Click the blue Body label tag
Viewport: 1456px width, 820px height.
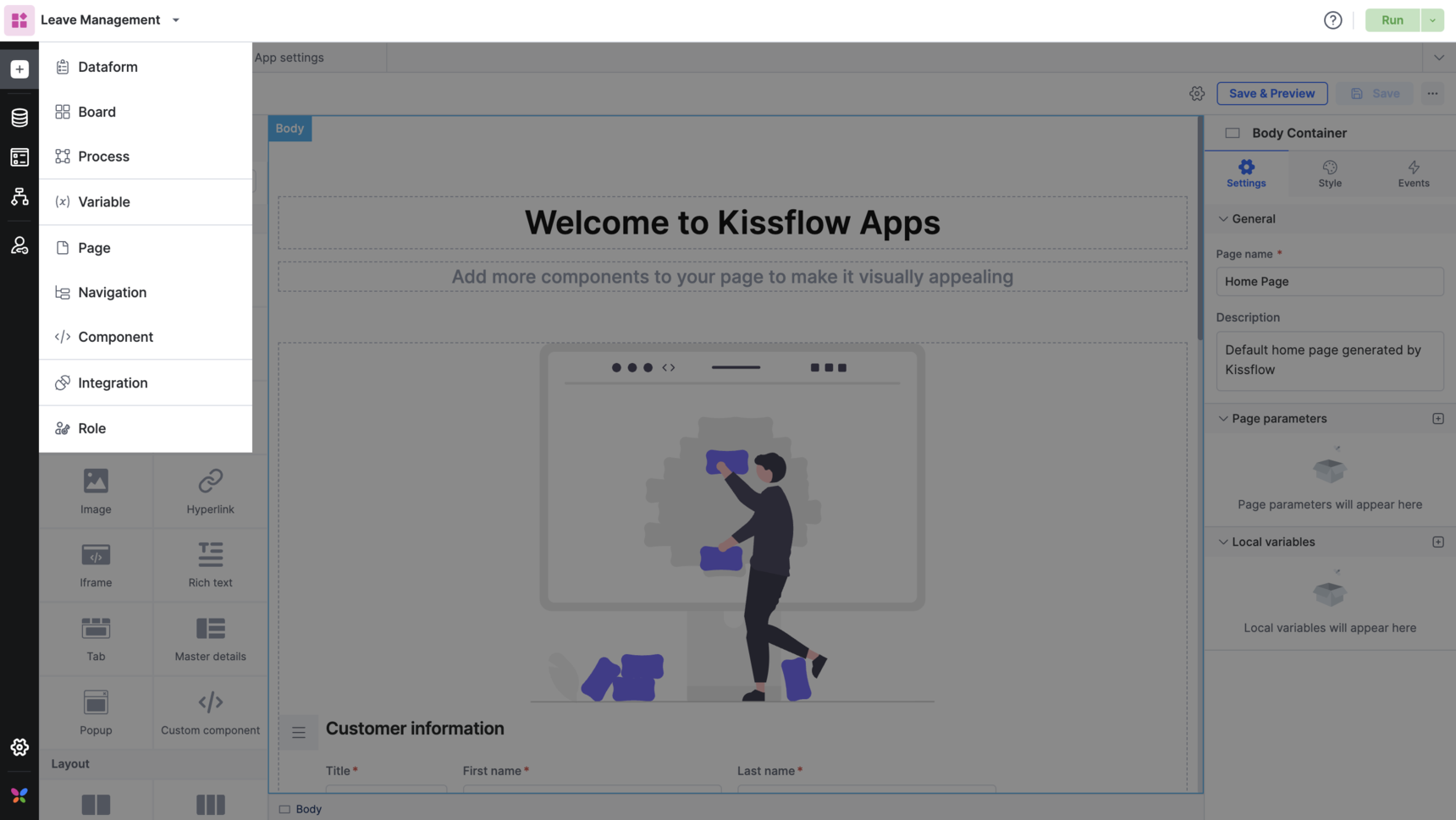click(x=290, y=129)
